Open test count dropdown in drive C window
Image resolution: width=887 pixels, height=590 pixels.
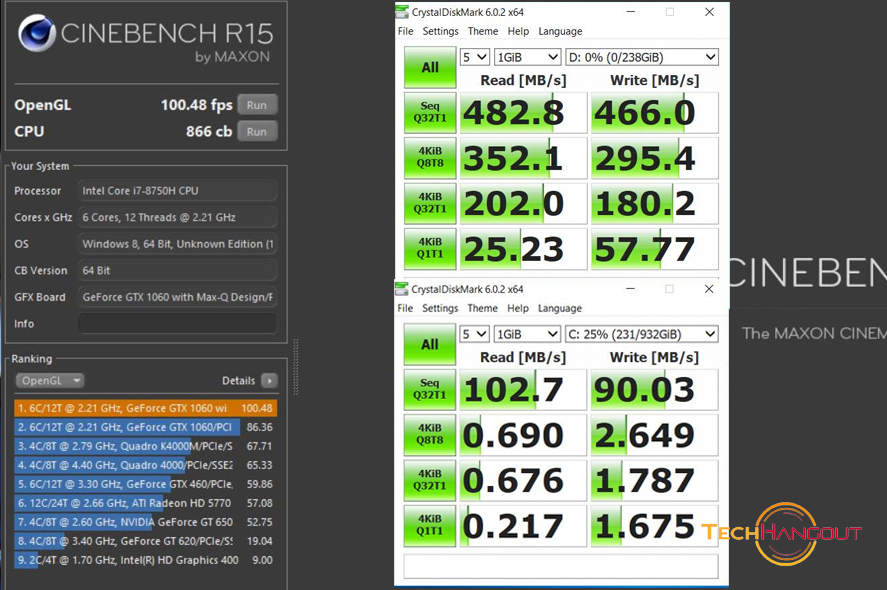(x=475, y=334)
